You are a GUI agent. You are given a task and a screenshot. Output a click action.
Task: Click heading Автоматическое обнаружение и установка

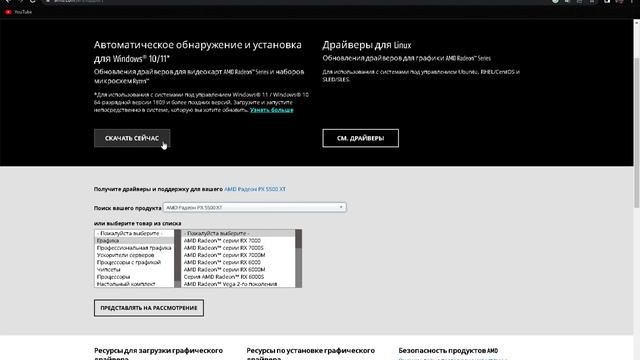pyautogui.click(x=198, y=51)
